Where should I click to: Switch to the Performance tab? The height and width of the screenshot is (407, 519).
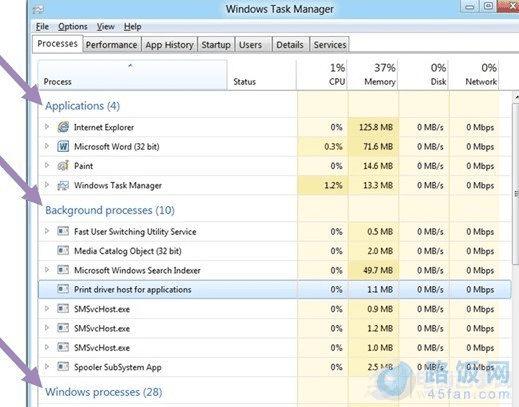click(x=112, y=45)
